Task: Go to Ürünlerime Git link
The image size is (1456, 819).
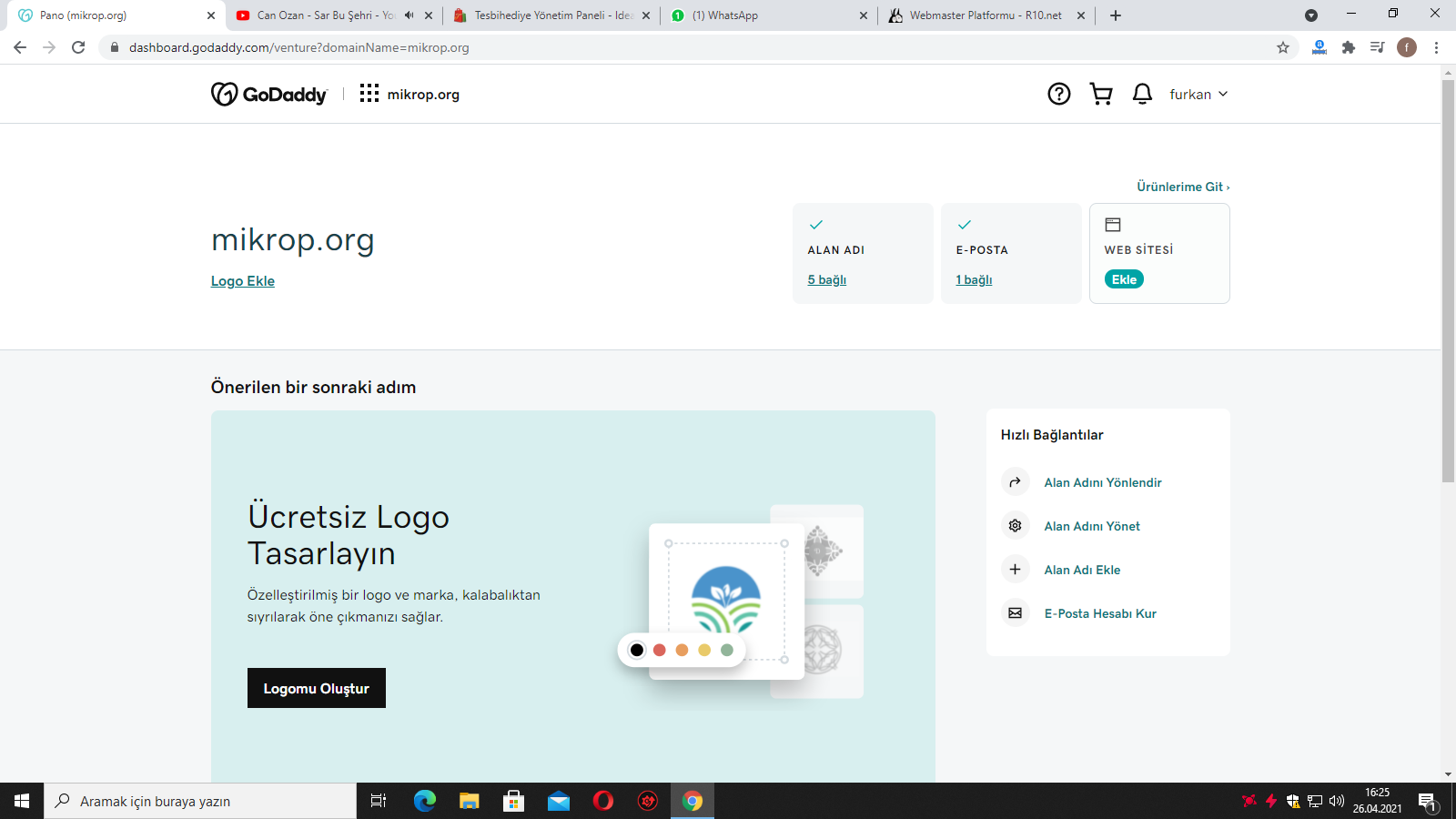Action: (1183, 187)
